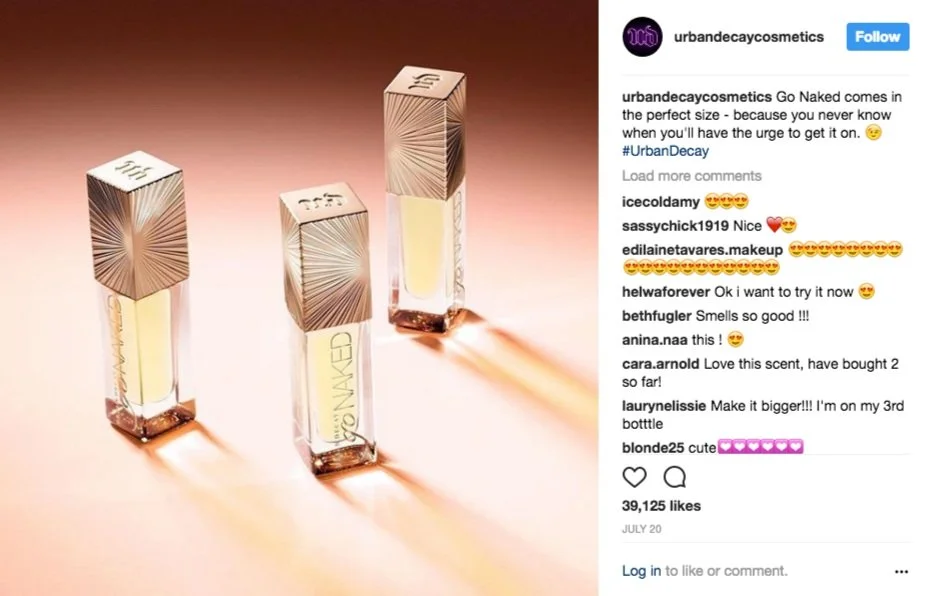Open helwaforever's profile link
The width and height of the screenshot is (931, 596).
click(666, 292)
